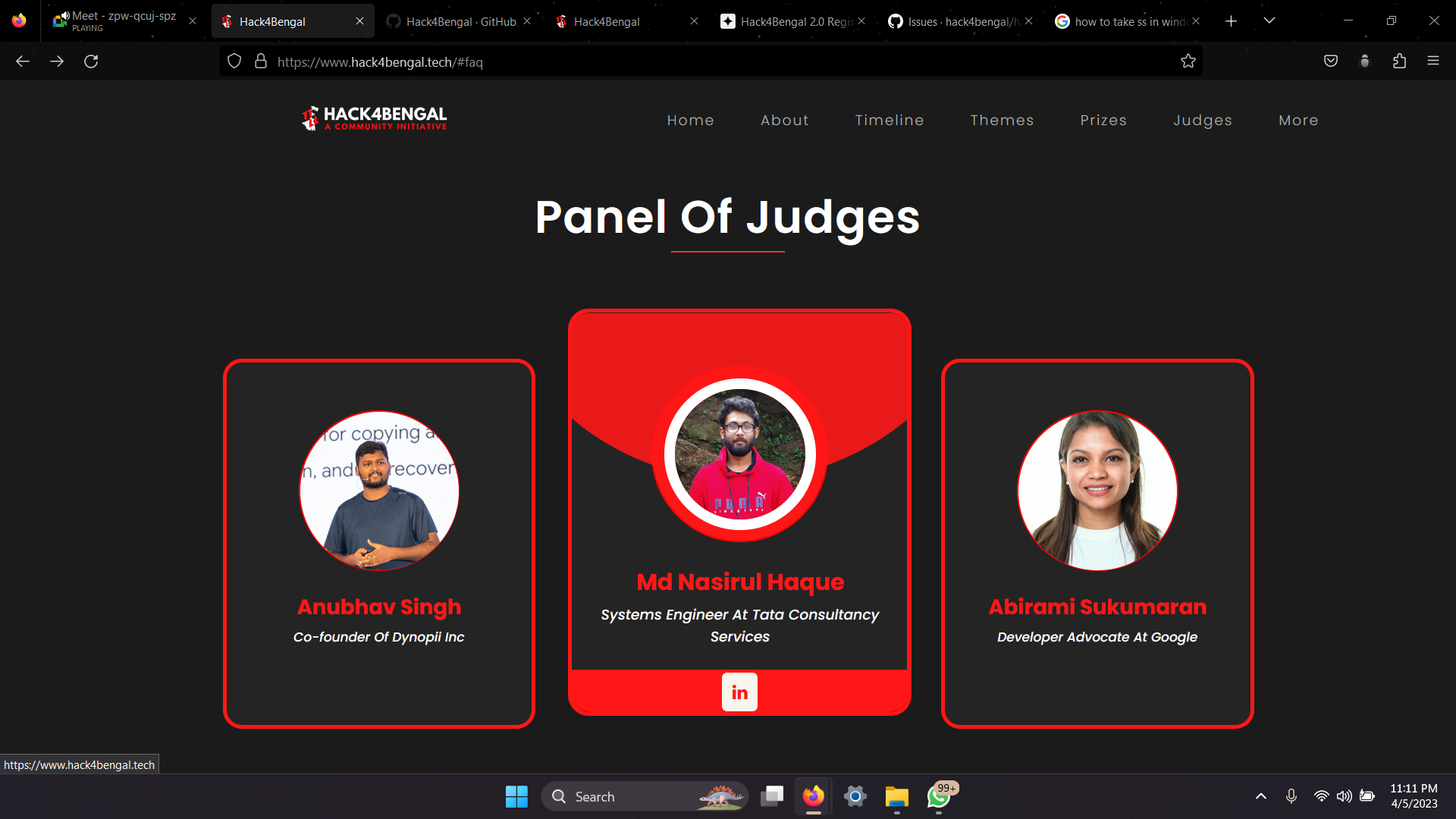Click the browser back arrow
Screen dimensions: 1456x819
pyautogui.click(x=23, y=61)
